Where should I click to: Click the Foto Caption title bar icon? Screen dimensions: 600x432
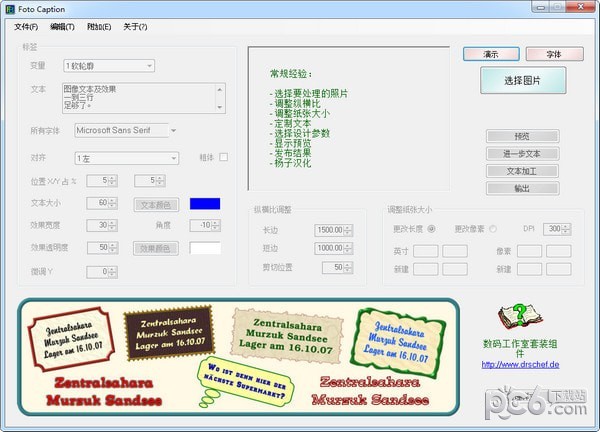click(x=10, y=8)
